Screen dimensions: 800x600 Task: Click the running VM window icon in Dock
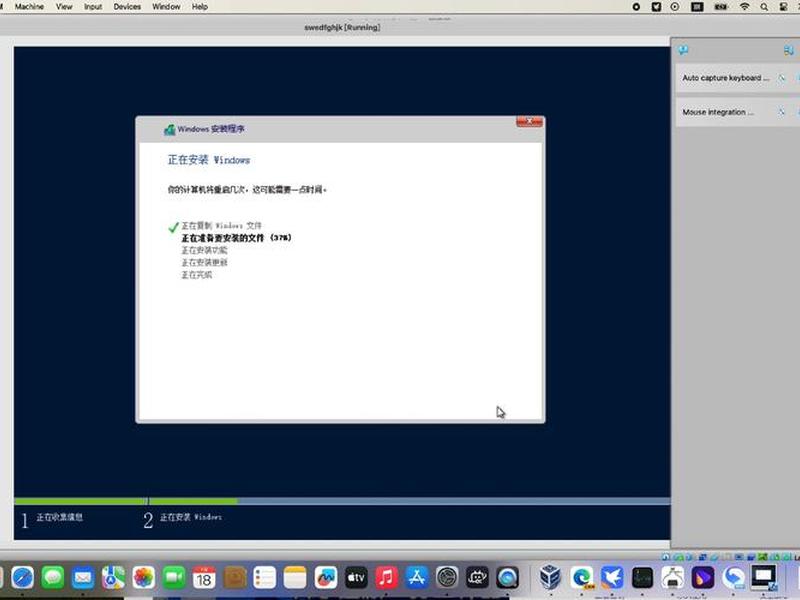point(763,578)
